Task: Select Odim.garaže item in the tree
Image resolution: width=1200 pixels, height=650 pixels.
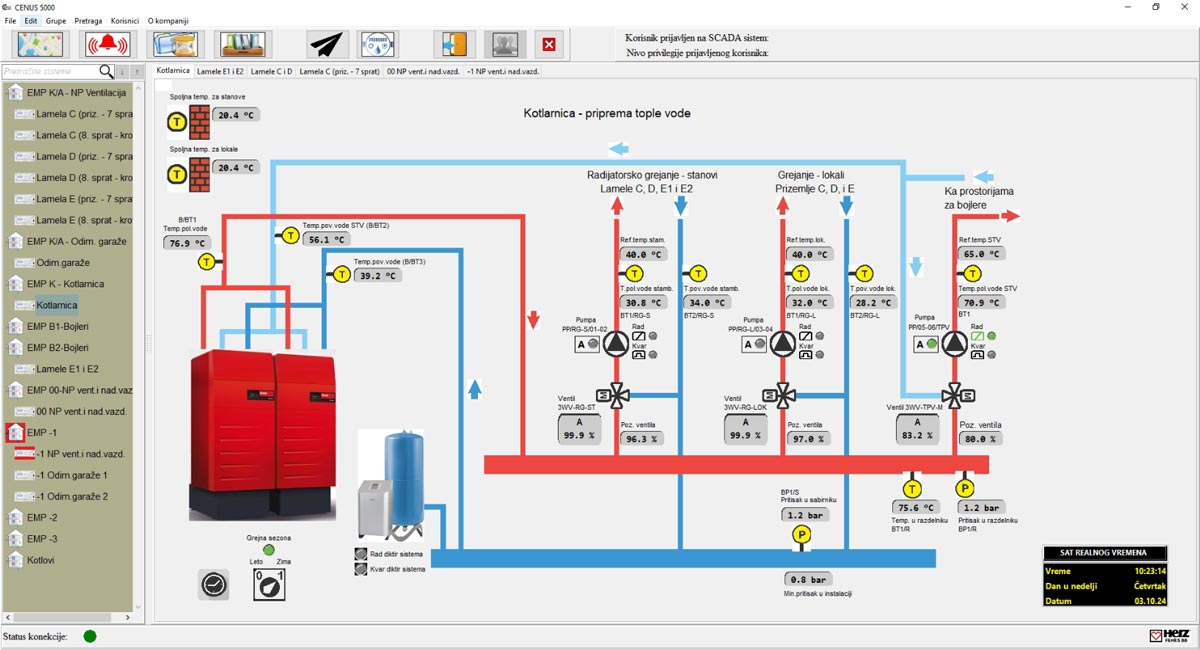Action: coord(63,262)
